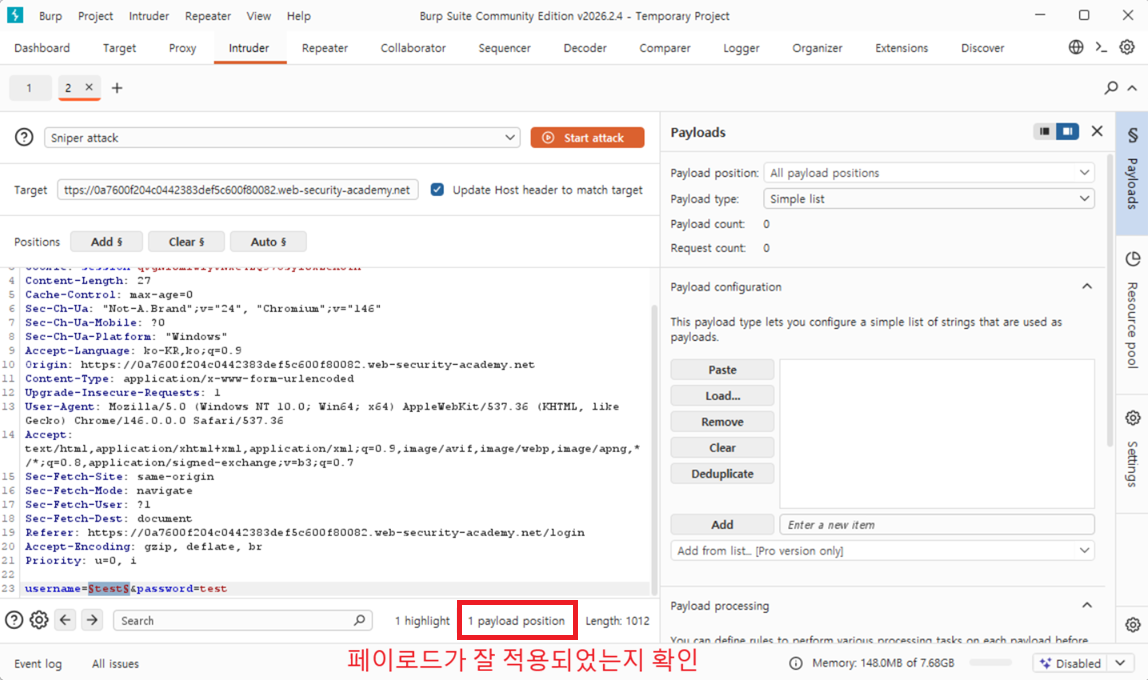The width and height of the screenshot is (1148, 680).
Task: Switch to split-pane layout icon
Action: pos(1067,132)
